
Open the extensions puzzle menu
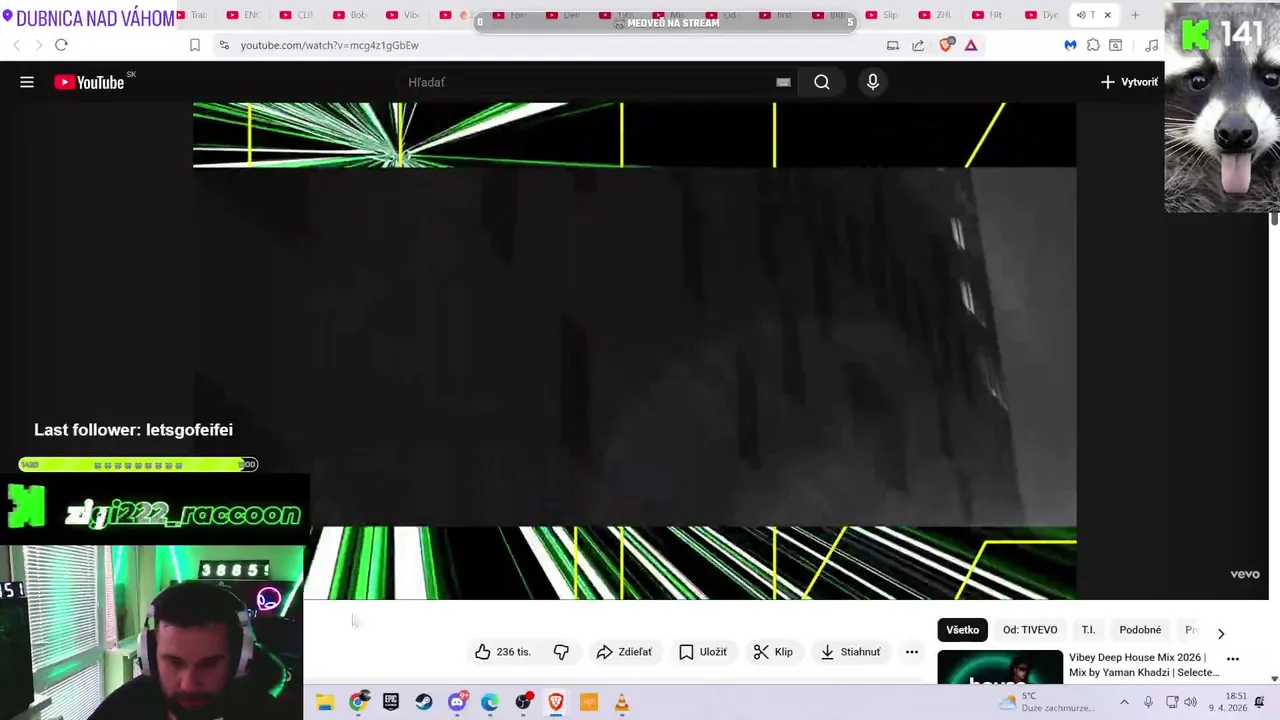[x=1093, y=45]
